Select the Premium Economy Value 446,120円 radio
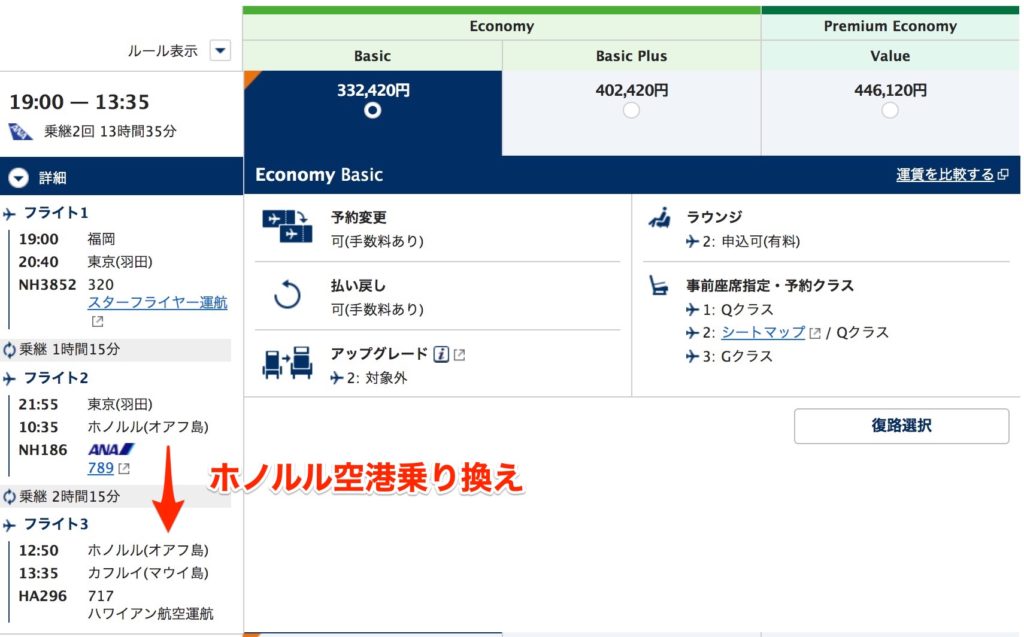 (x=889, y=110)
